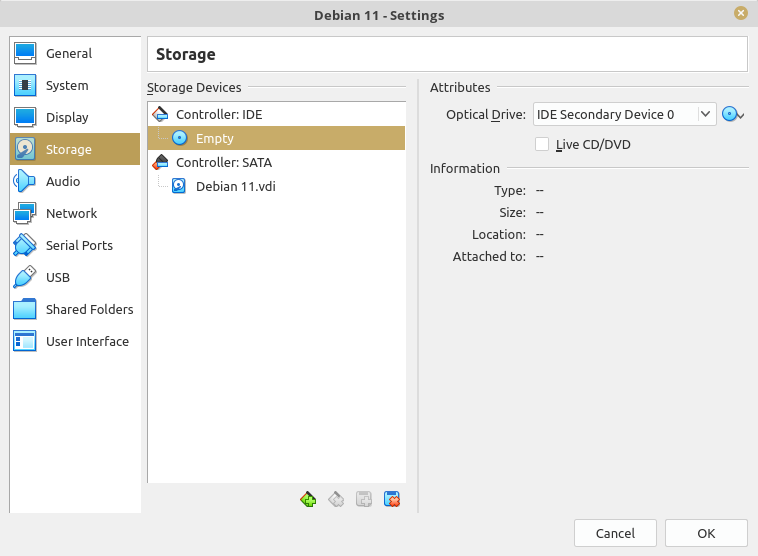Click the Storage disk icon in sidebar
Screen dimensions: 758x556
point(25,149)
